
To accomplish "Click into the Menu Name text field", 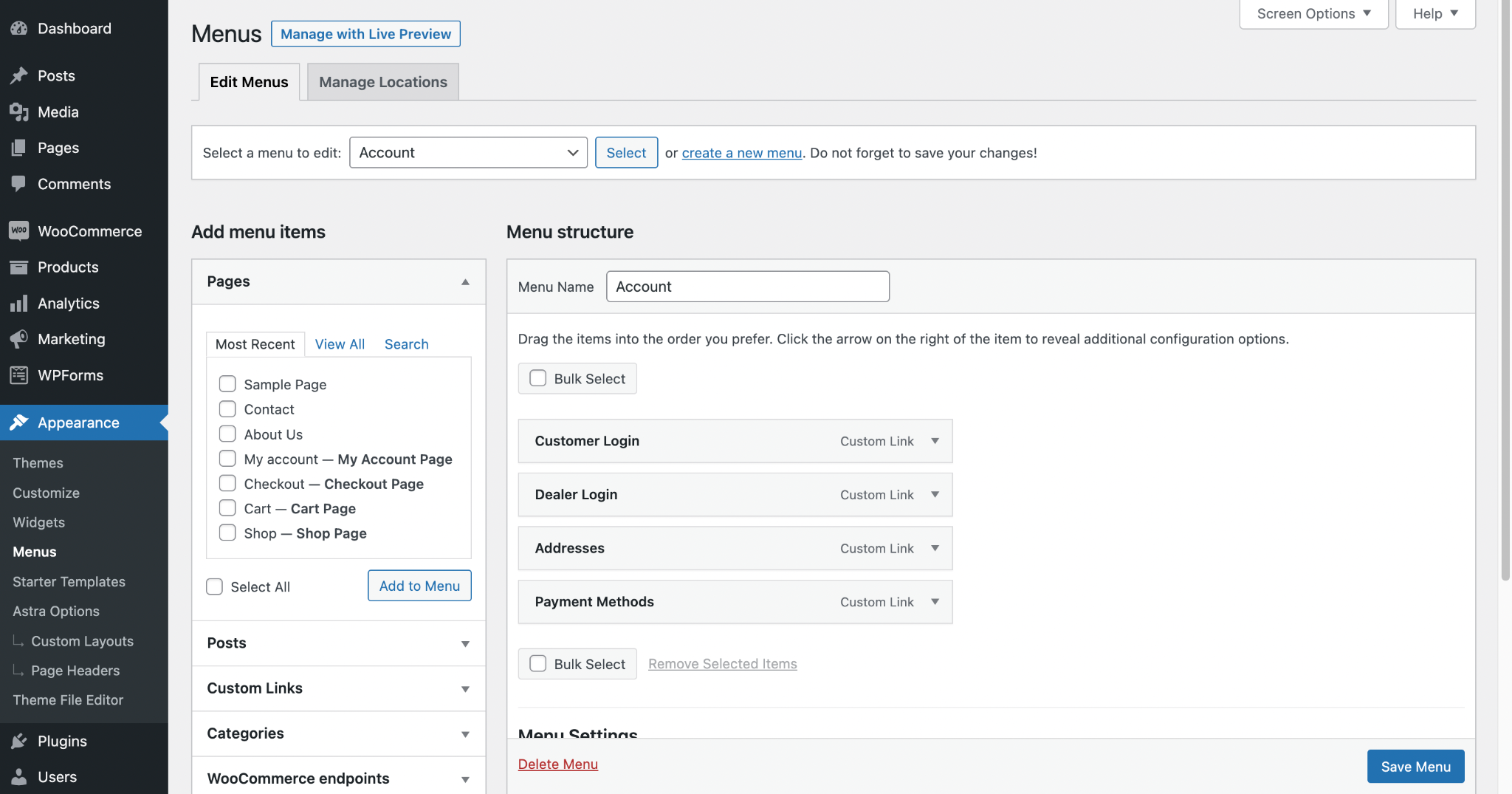I will (747, 287).
